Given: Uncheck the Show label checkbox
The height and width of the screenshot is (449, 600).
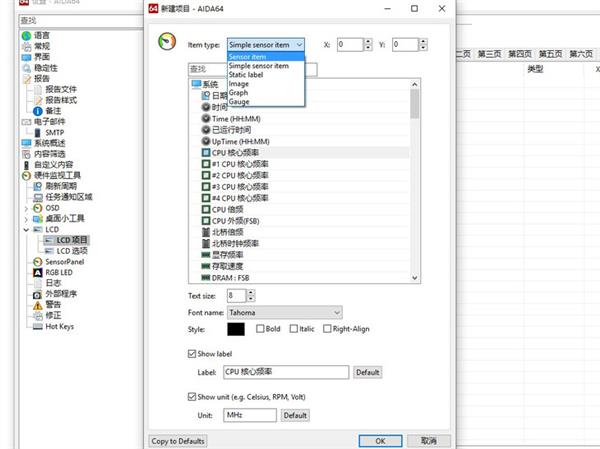Looking at the screenshot, I should click(193, 354).
